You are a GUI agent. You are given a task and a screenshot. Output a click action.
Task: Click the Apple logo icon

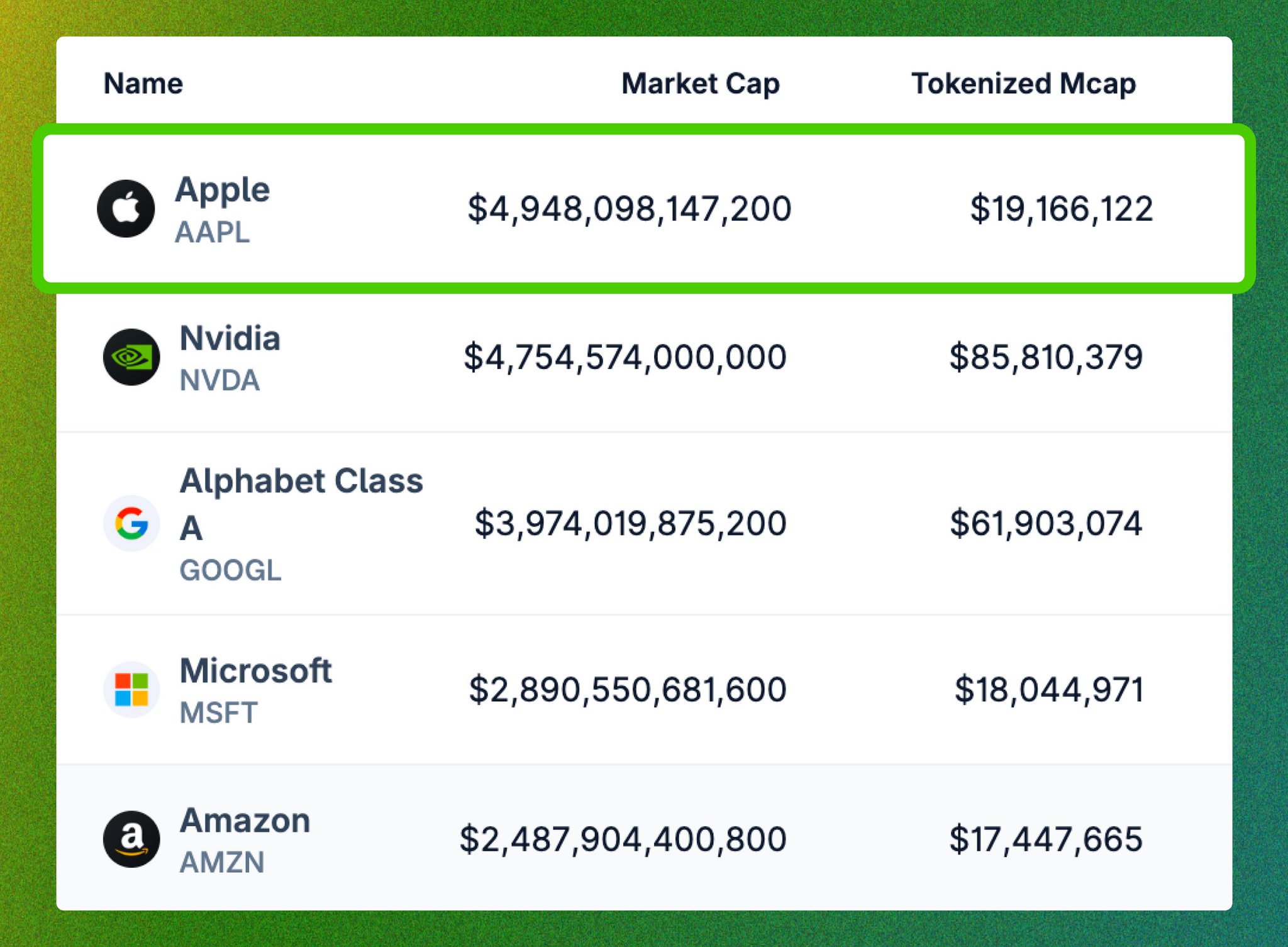(x=126, y=209)
